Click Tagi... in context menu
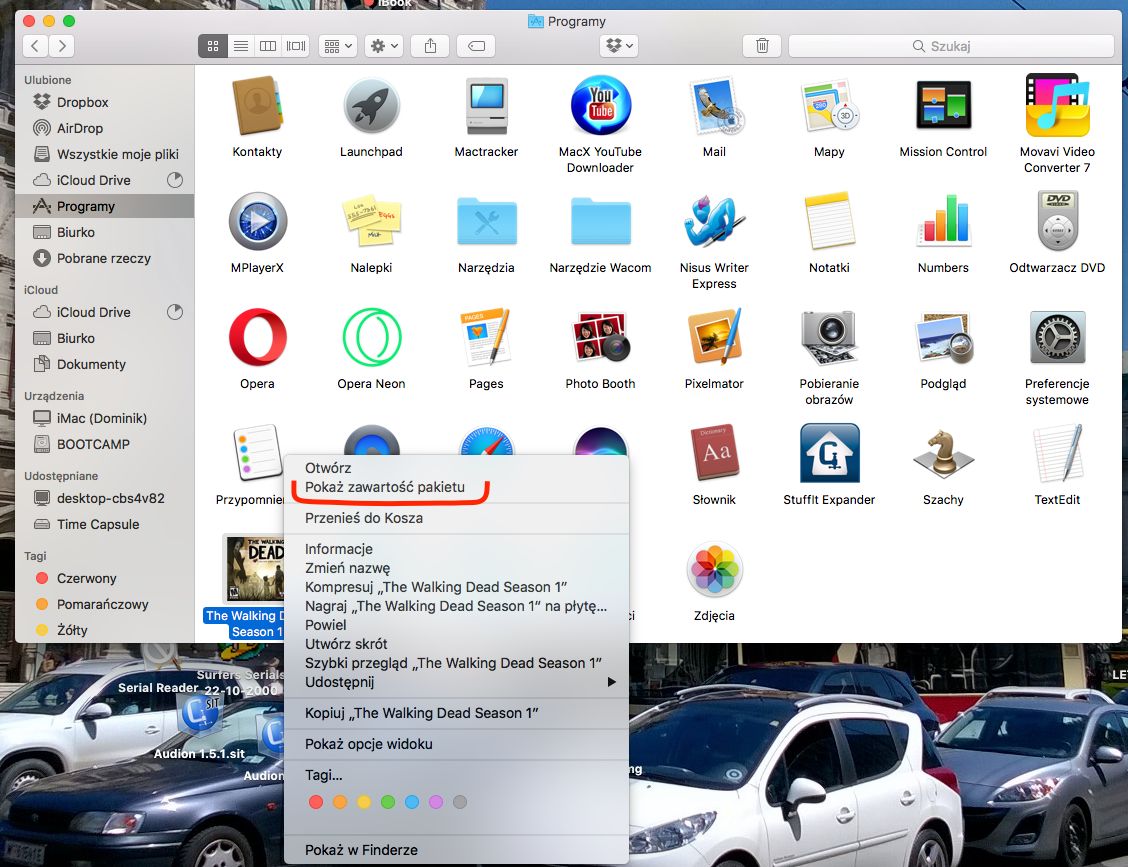The image size is (1128, 867). coord(324,775)
